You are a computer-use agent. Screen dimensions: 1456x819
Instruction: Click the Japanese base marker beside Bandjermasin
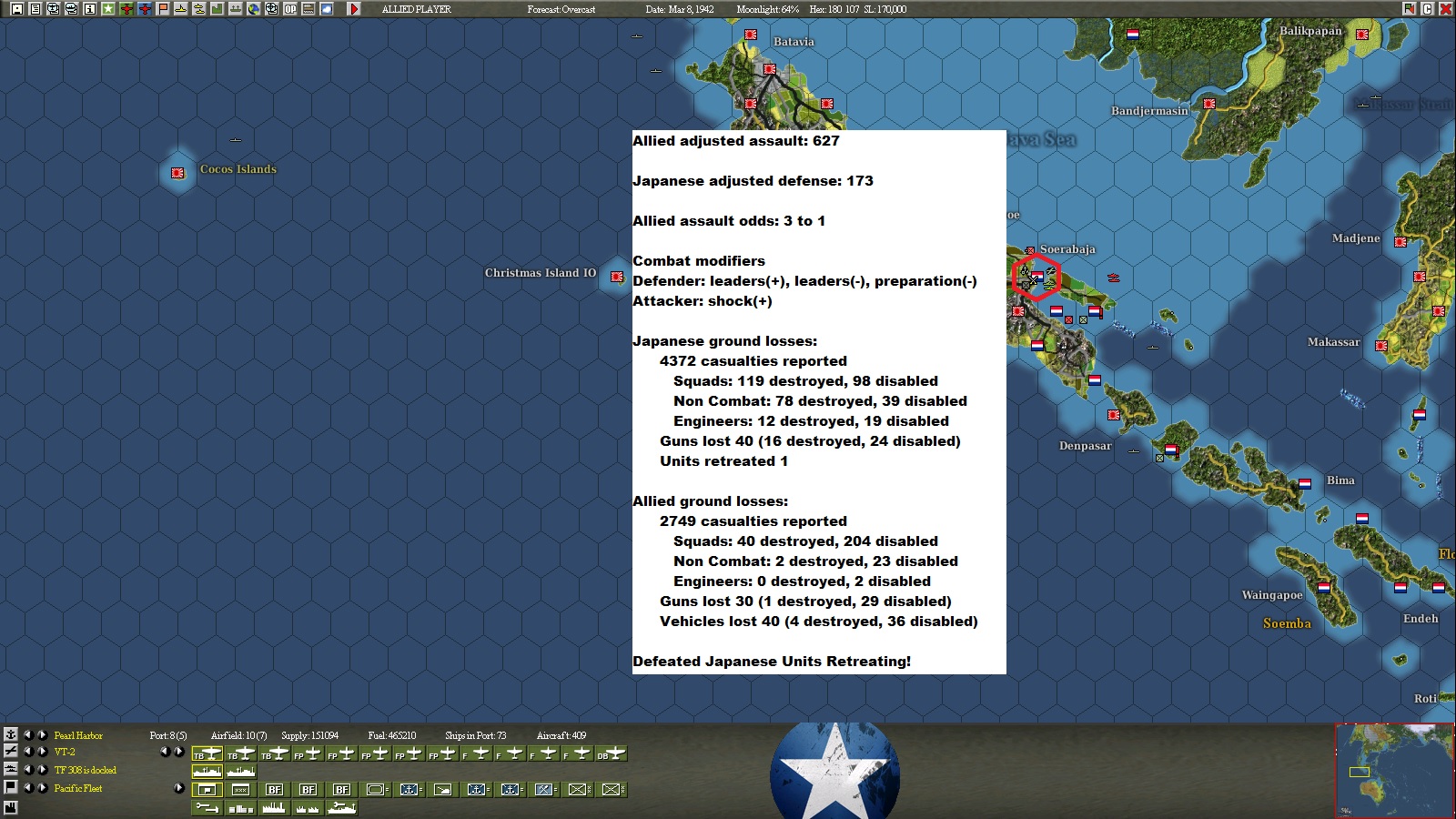[1209, 104]
